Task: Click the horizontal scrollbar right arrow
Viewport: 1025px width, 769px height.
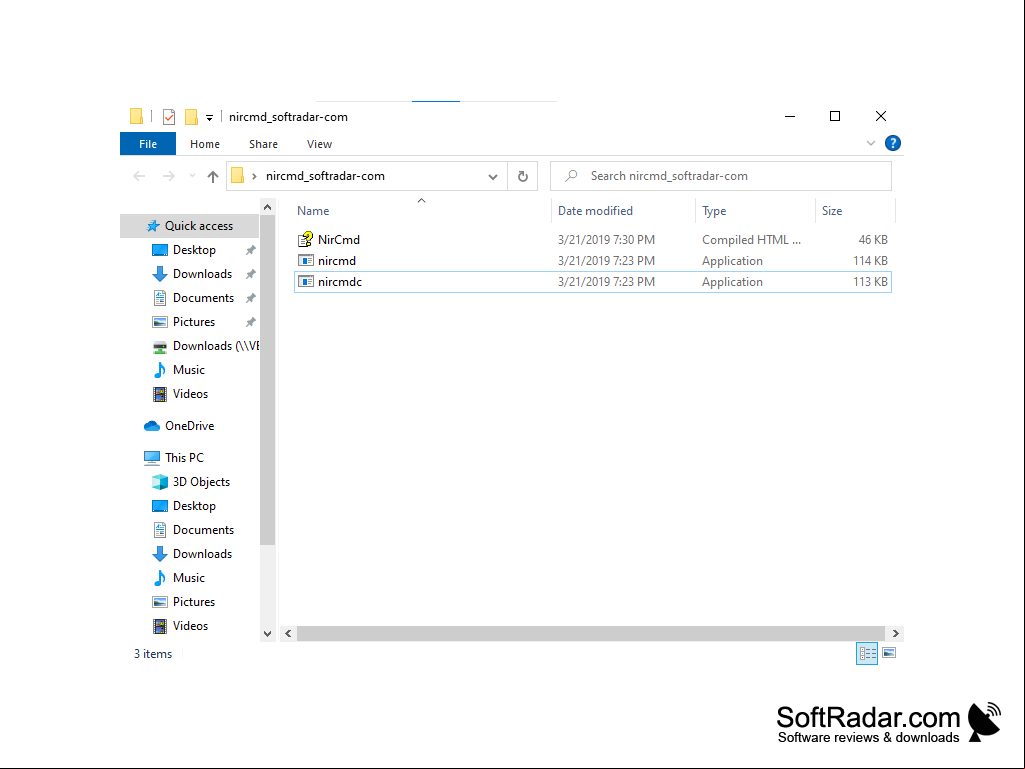Action: coord(896,634)
